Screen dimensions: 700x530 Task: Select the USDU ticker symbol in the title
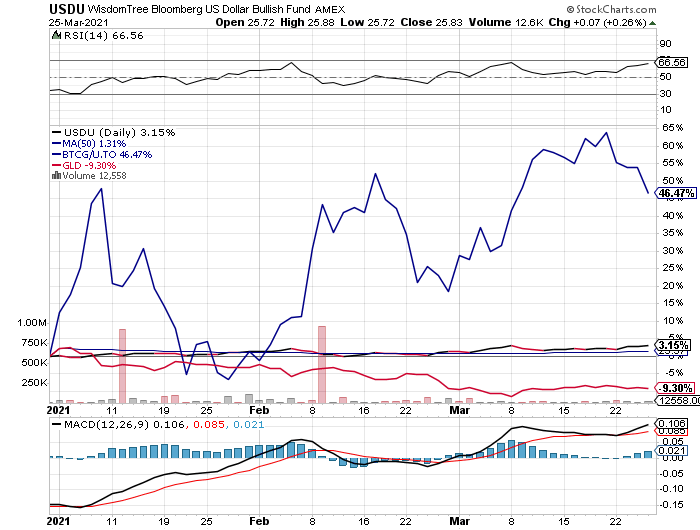67,9
